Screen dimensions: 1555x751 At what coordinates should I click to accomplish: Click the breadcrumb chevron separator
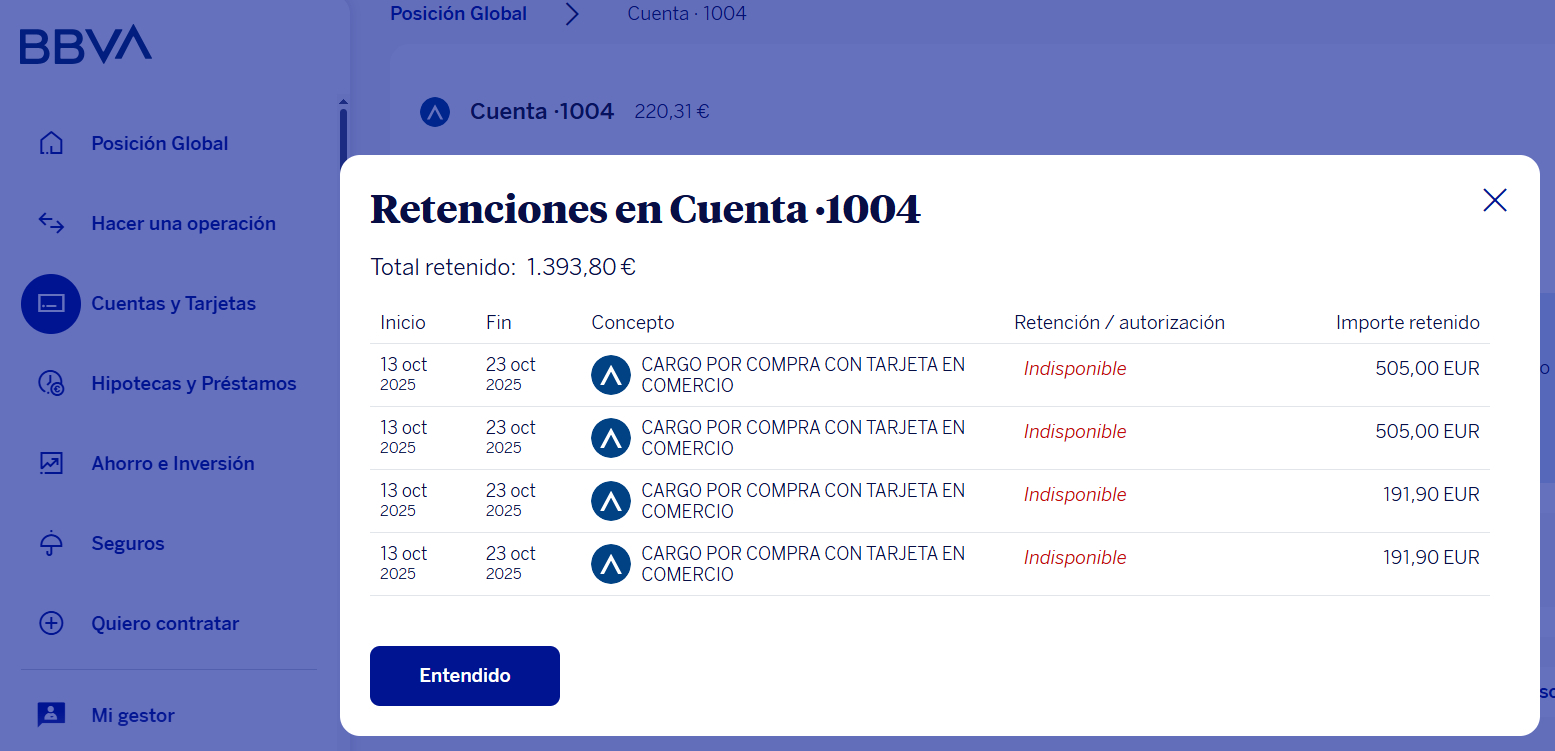click(x=572, y=14)
